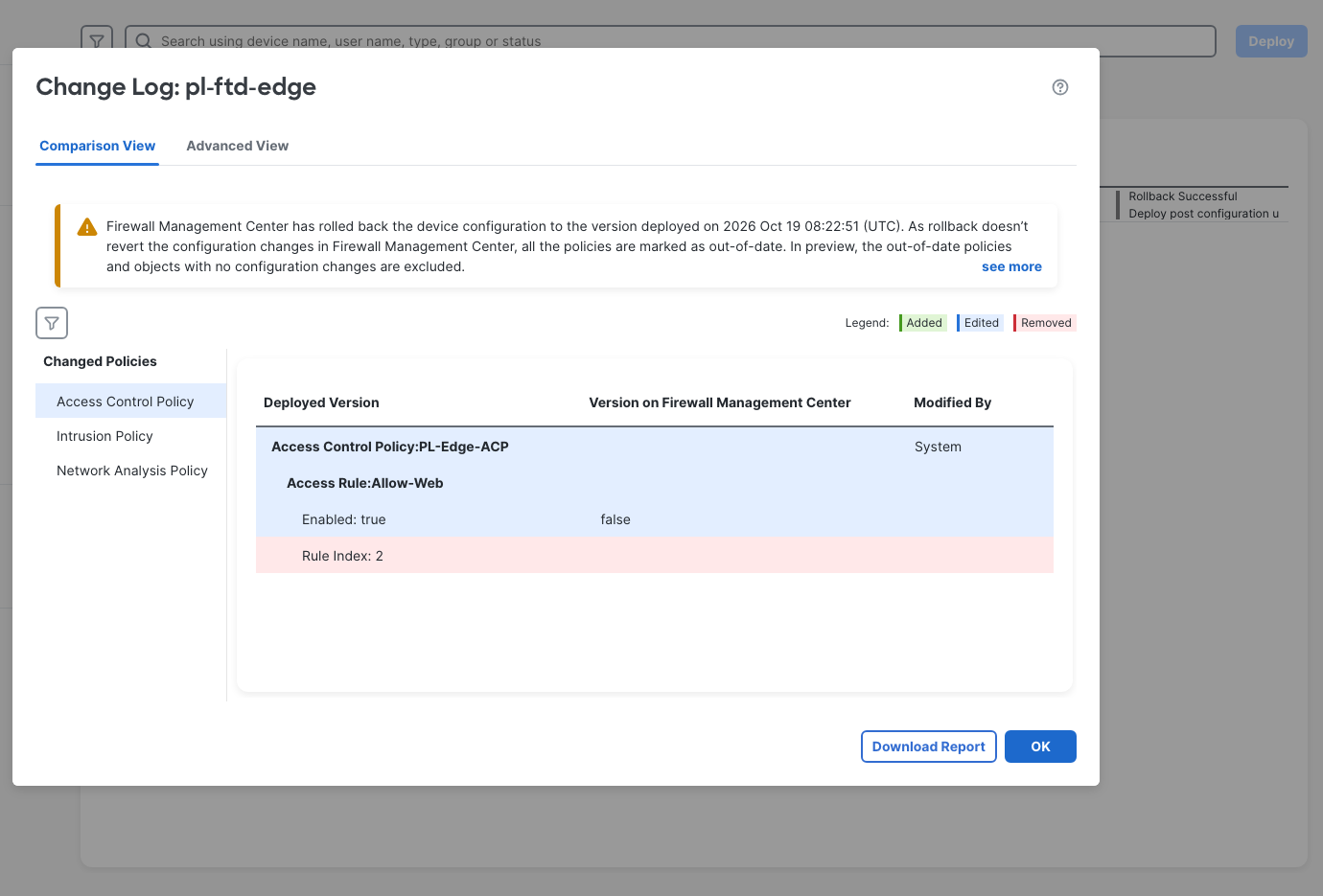Click the Removed legend label

pos(1046,323)
